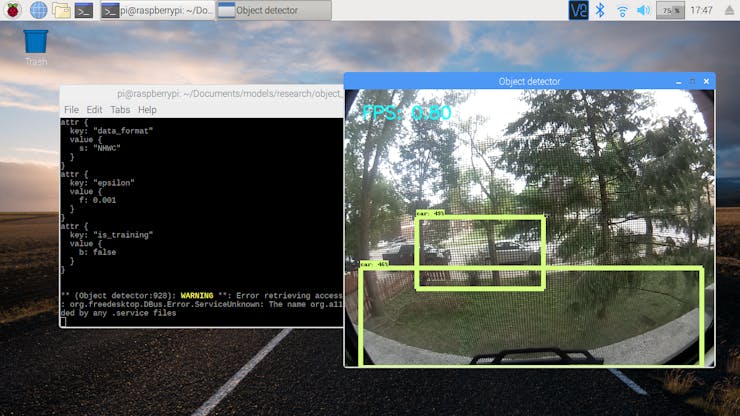
Task: Launch the web browser globe icon
Action: pos(38,10)
